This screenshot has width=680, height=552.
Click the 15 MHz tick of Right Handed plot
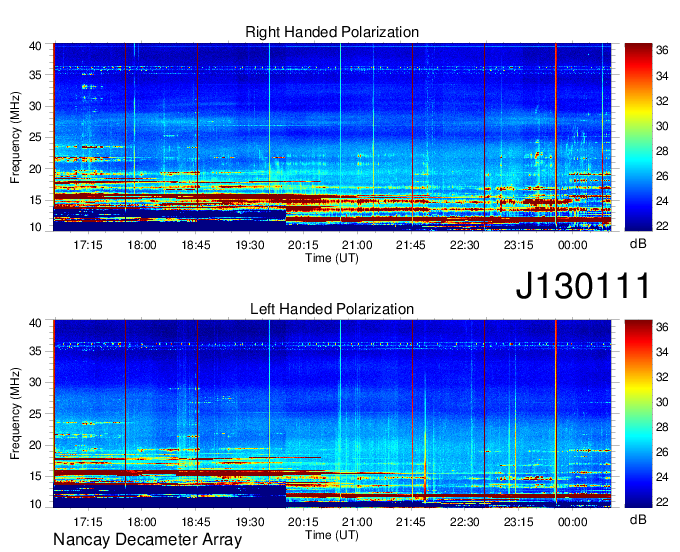pyautogui.click(x=35, y=200)
